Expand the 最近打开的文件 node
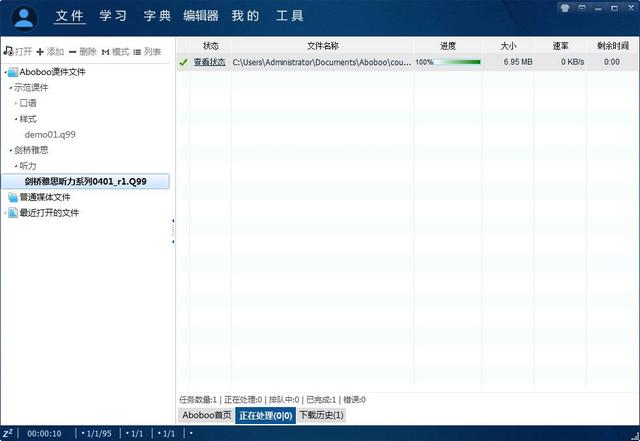This screenshot has width=640, height=441. click(4, 213)
